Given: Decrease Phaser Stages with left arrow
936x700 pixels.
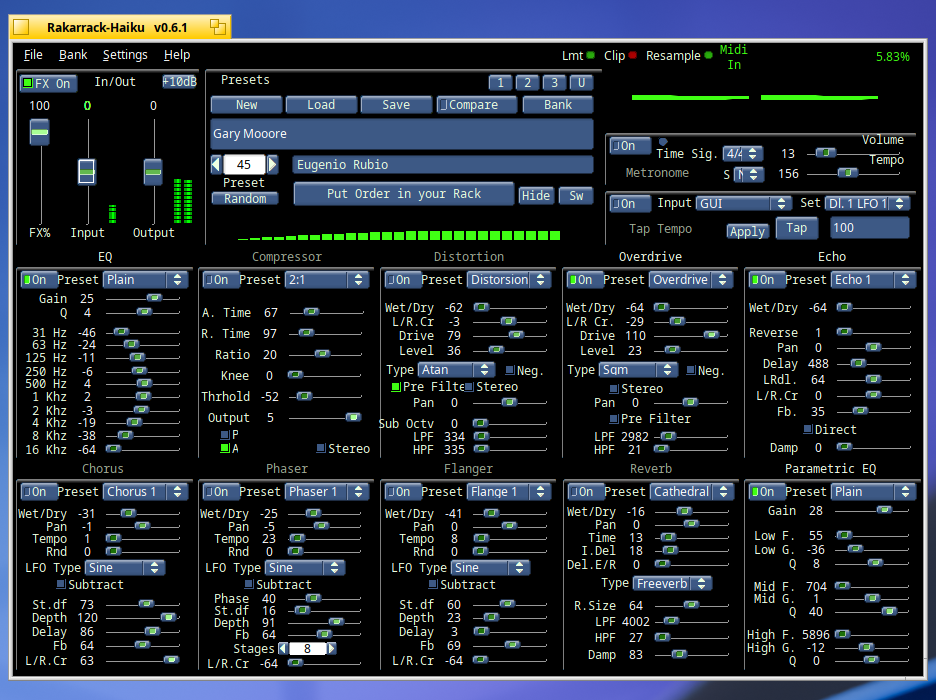Looking at the screenshot, I should point(283,648).
